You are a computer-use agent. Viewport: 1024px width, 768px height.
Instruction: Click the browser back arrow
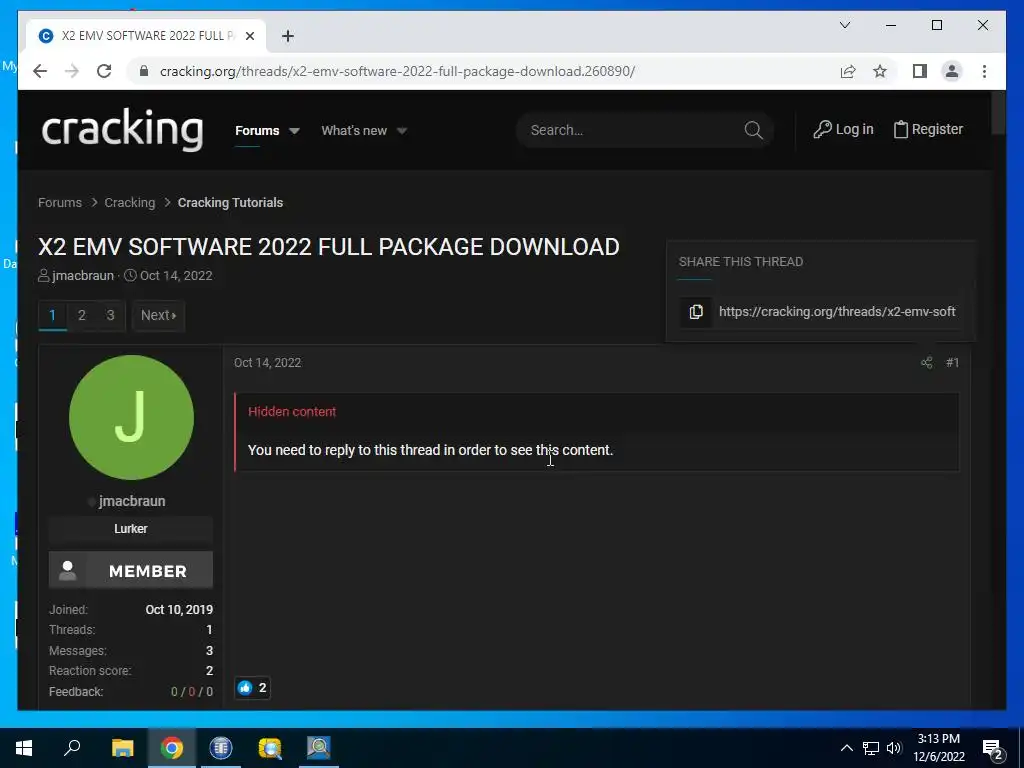pos(40,71)
